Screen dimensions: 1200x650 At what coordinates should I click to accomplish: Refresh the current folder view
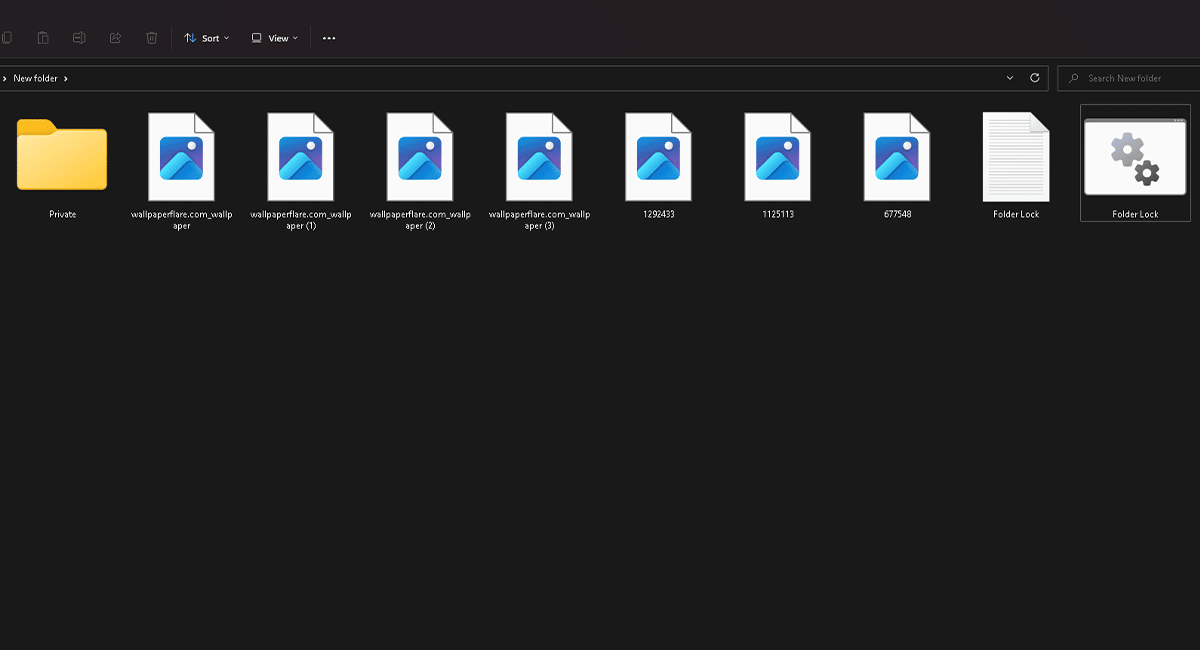click(x=1035, y=78)
